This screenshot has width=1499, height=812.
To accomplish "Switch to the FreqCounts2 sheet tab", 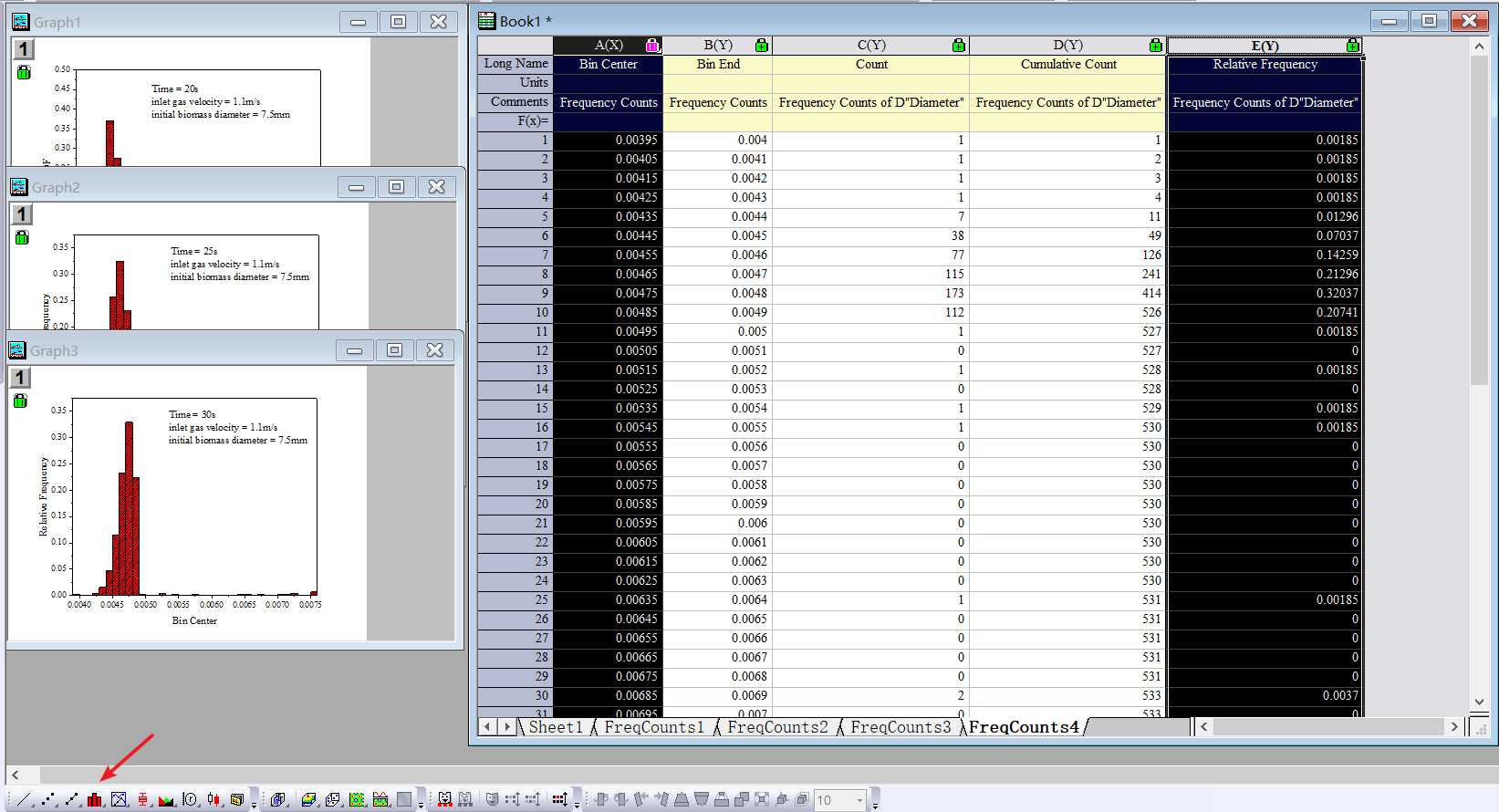I will point(777,727).
